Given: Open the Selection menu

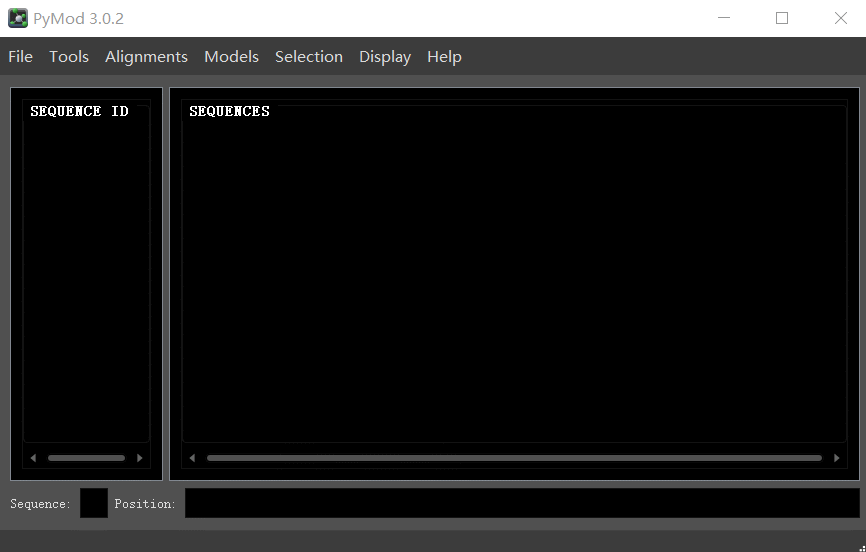Looking at the screenshot, I should tap(309, 56).
